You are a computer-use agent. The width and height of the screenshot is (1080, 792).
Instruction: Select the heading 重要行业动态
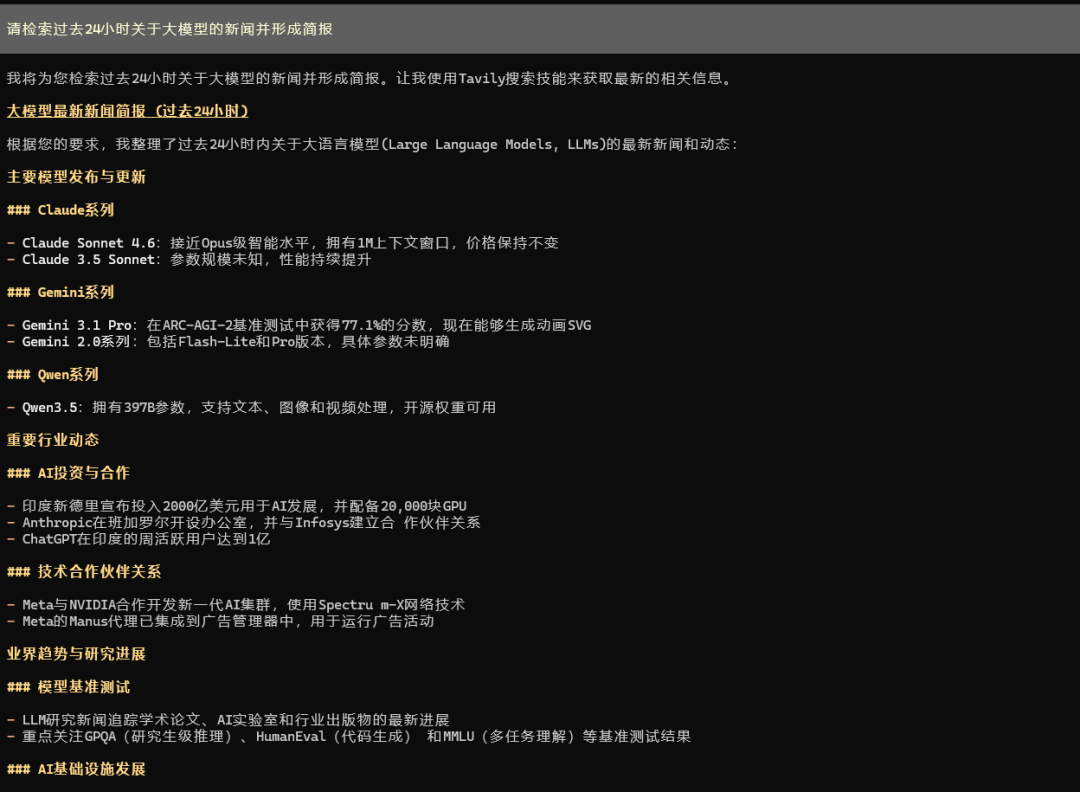coord(52,440)
